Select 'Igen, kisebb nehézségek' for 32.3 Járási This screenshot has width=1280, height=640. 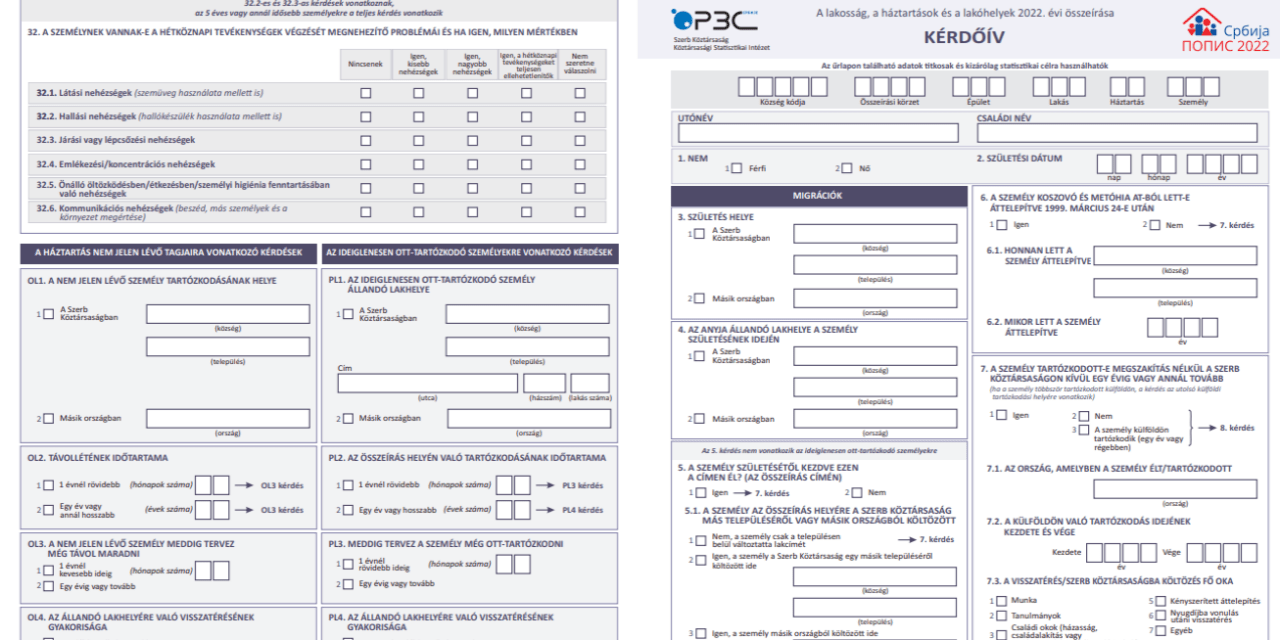coord(419,141)
